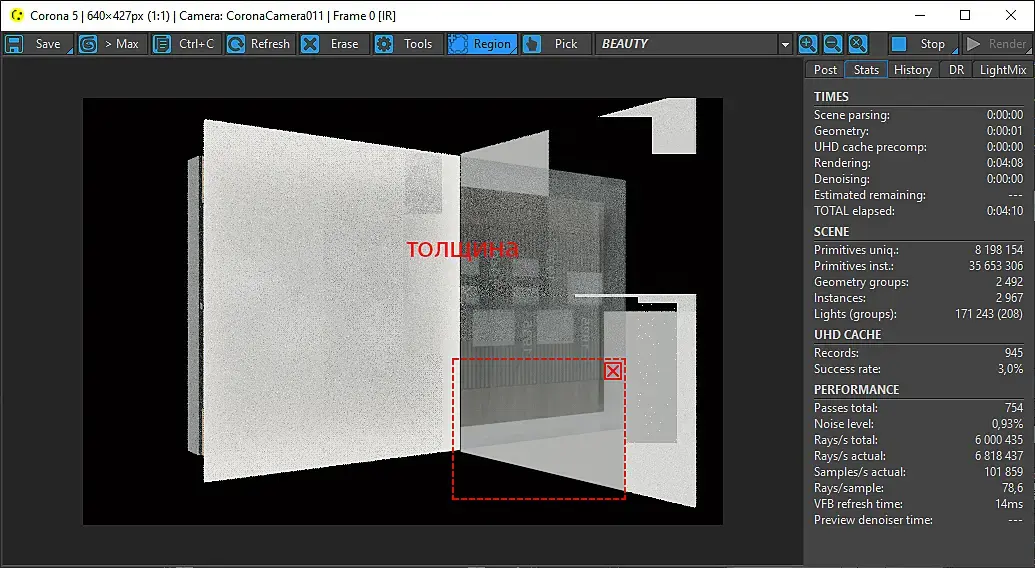
Task: Click the Save button label
Action: 48,44
